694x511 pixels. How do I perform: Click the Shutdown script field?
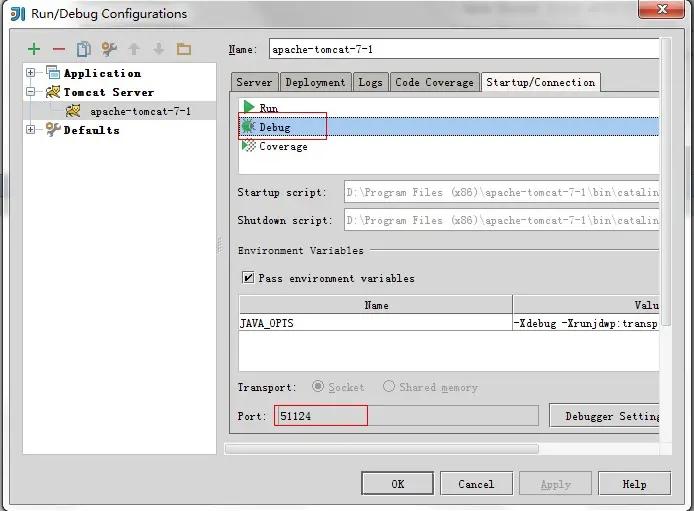(x=501, y=220)
